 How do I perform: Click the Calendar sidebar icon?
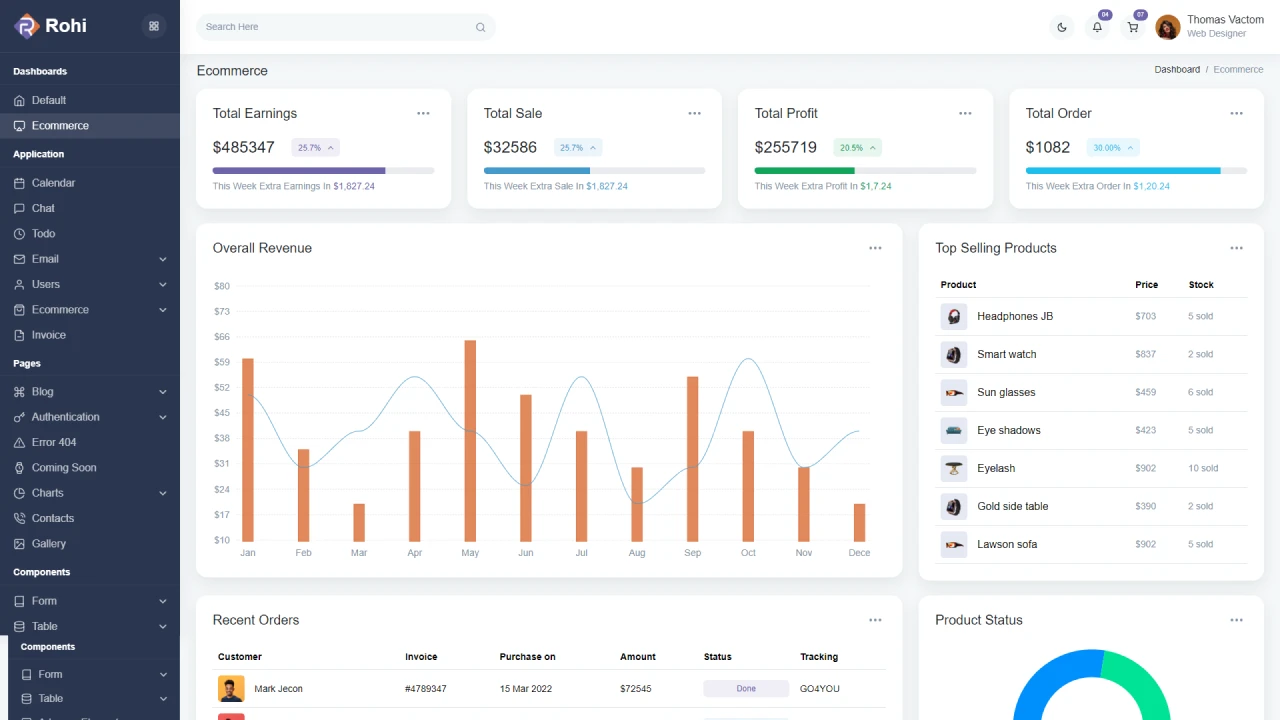[x=19, y=183]
